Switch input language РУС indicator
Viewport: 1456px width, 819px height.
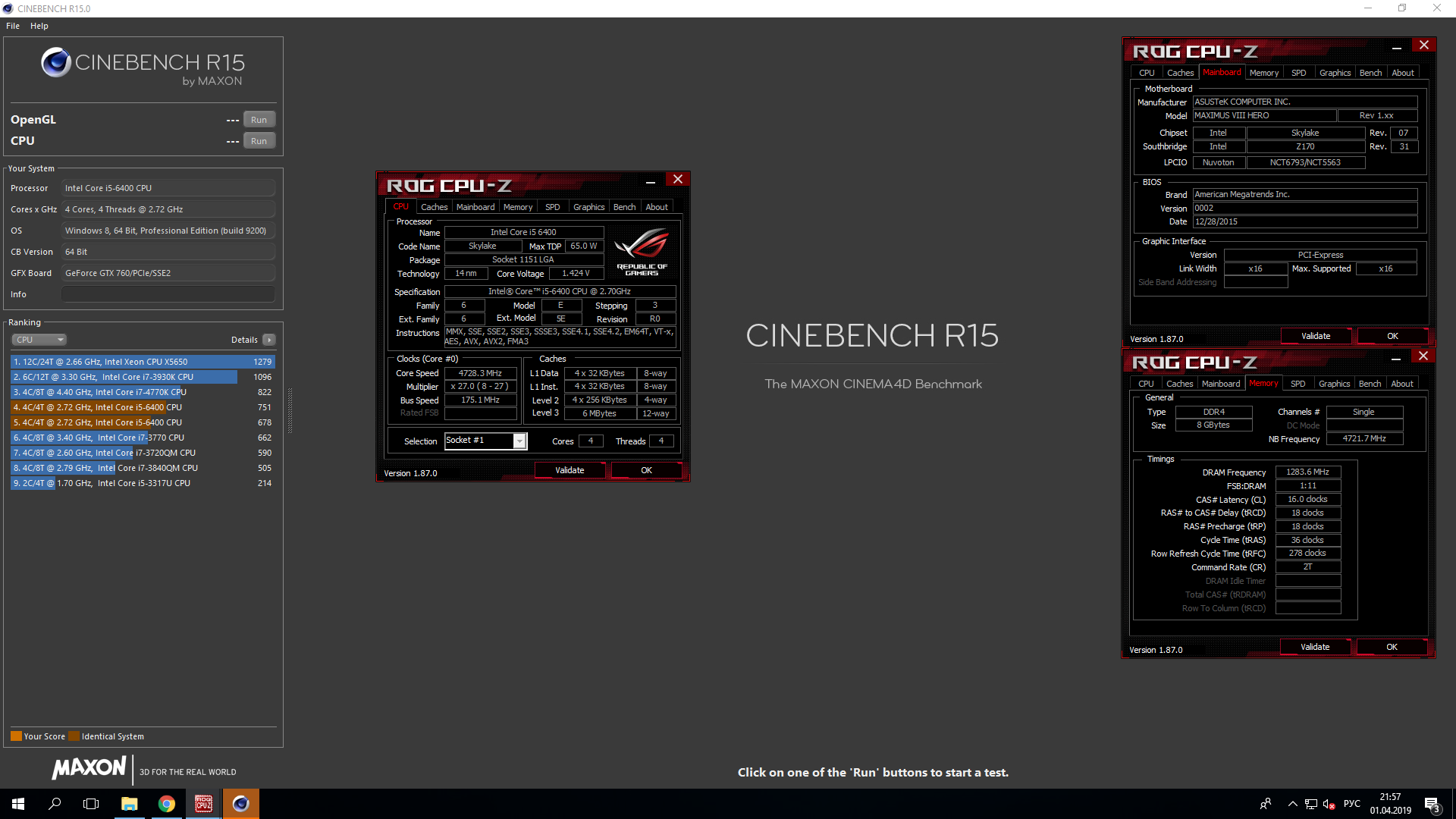(x=1352, y=804)
